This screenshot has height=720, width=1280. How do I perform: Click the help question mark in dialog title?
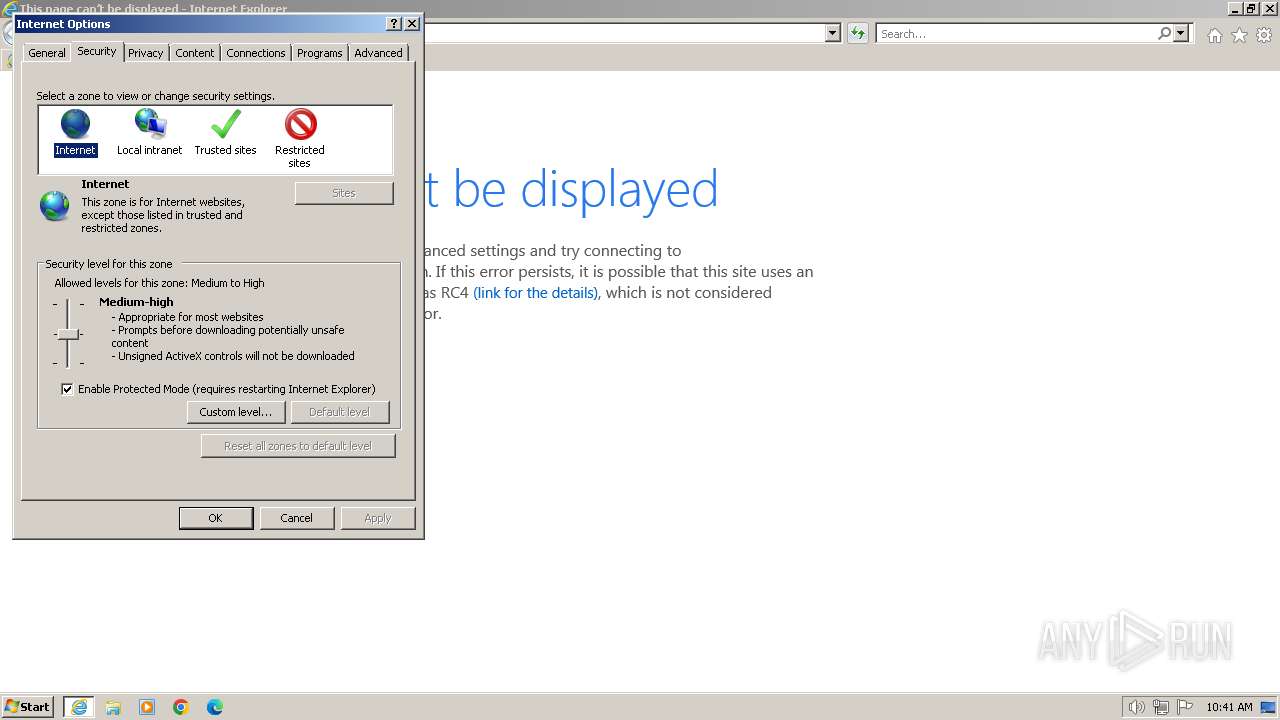(x=393, y=23)
